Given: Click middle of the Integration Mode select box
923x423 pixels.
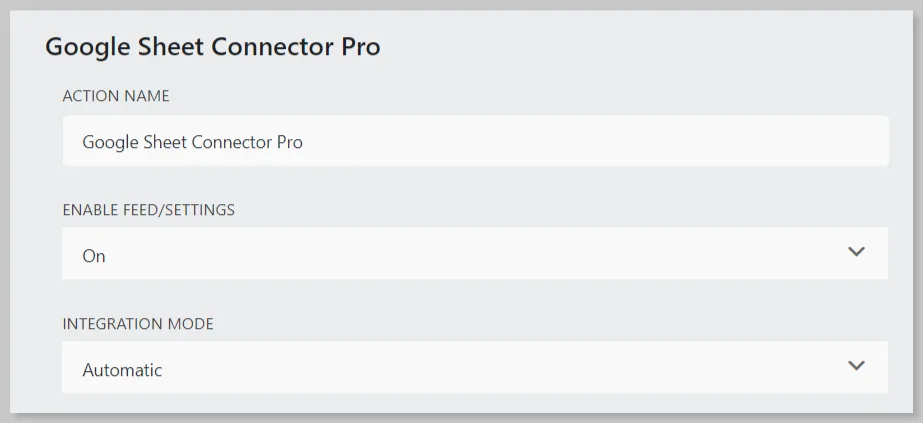Looking at the screenshot, I should [474, 368].
